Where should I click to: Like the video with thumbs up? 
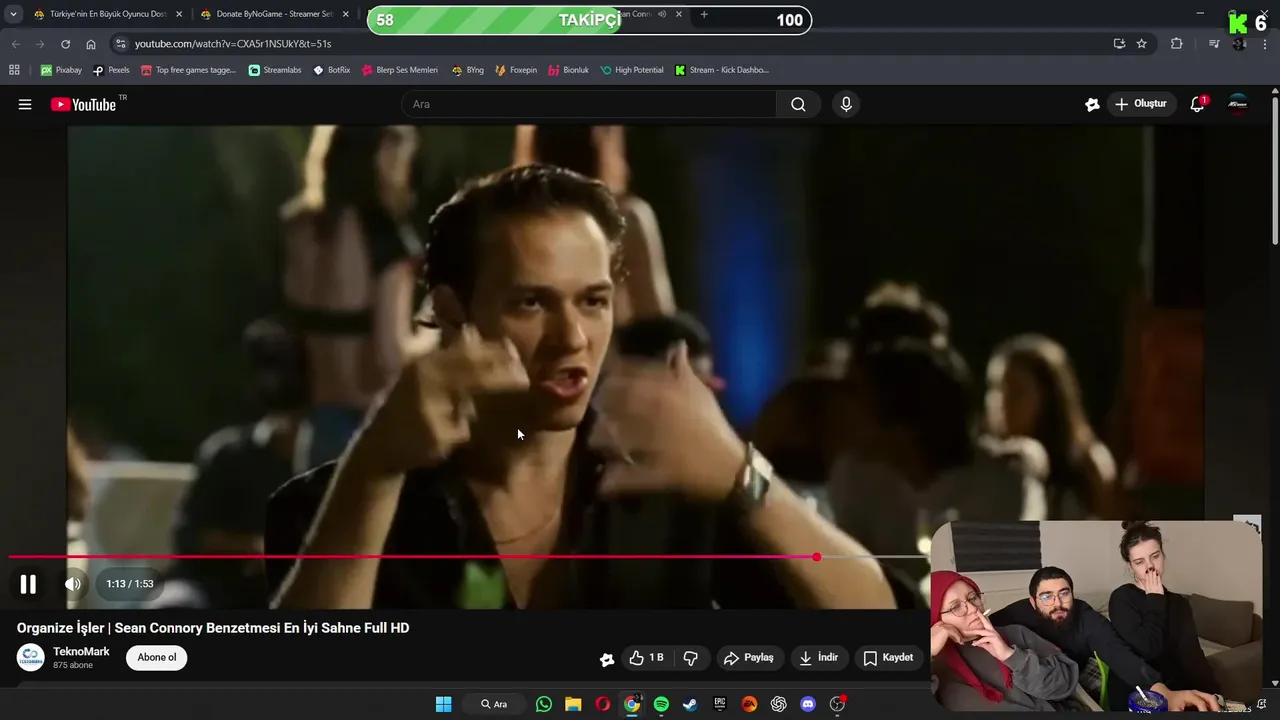pyautogui.click(x=647, y=658)
